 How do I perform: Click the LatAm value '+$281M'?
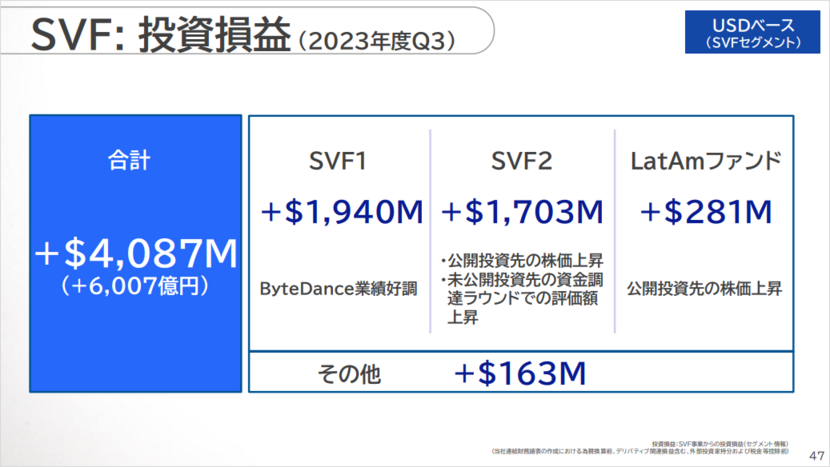(x=706, y=212)
